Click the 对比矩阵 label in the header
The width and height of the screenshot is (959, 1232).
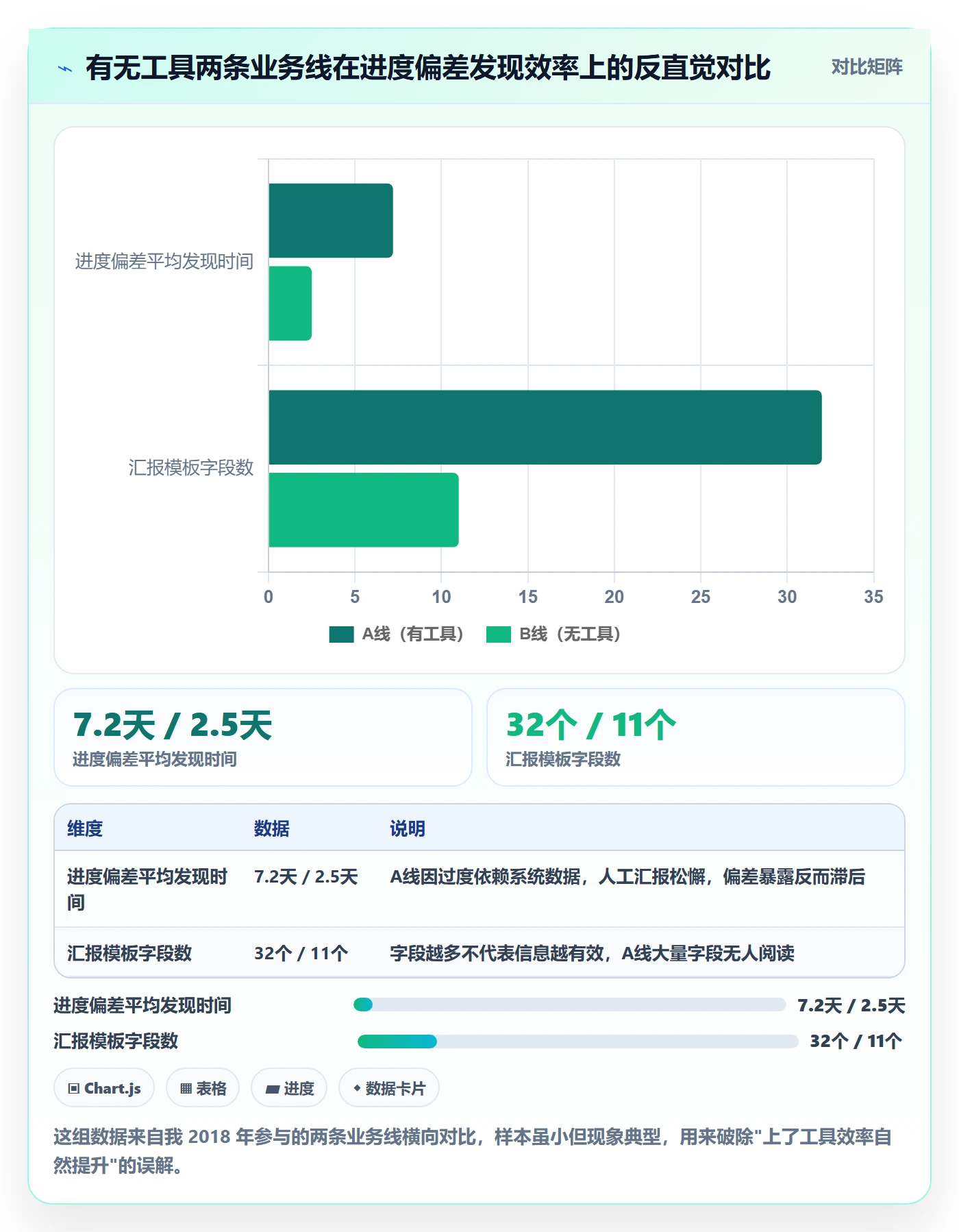click(x=867, y=67)
